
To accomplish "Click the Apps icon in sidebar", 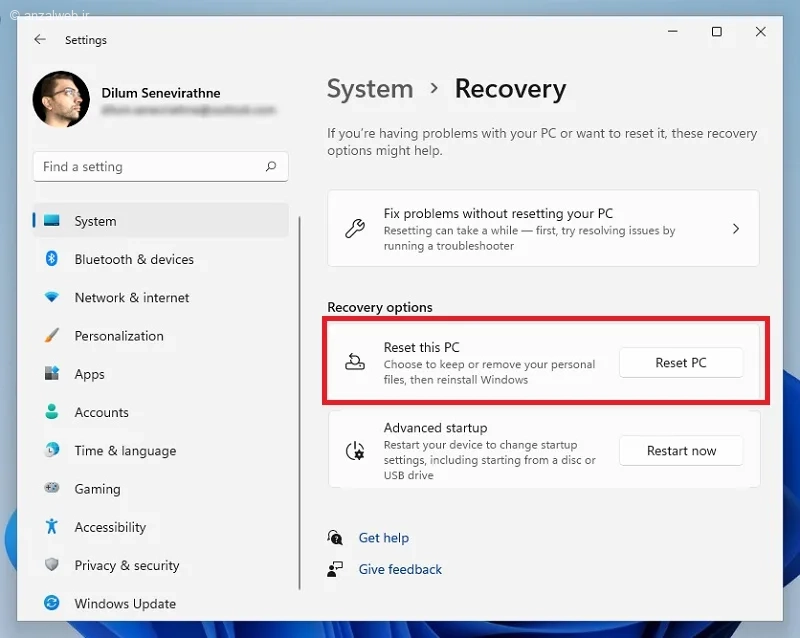I will 52,374.
